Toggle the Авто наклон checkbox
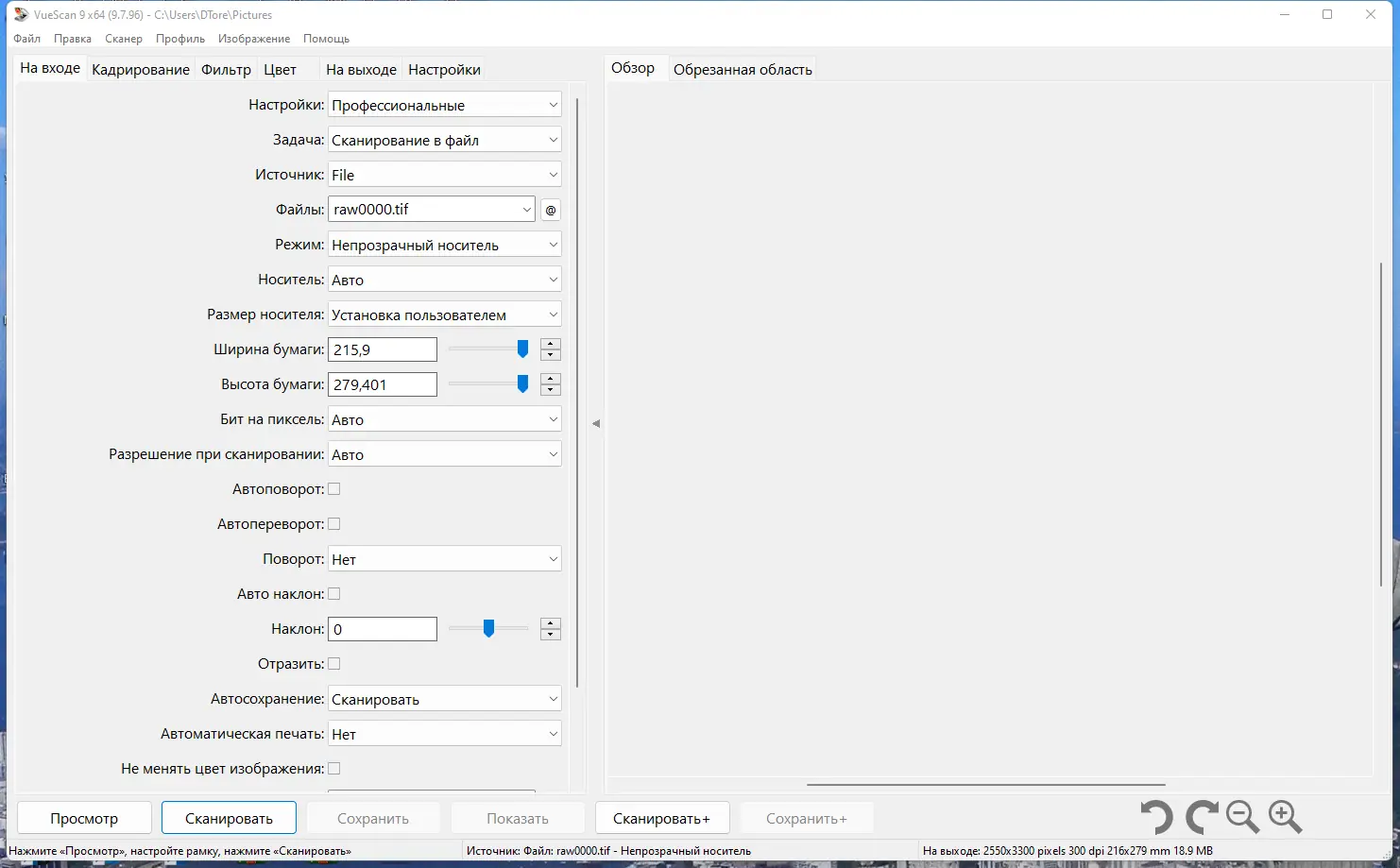Image resolution: width=1400 pixels, height=868 pixels. point(333,594)
